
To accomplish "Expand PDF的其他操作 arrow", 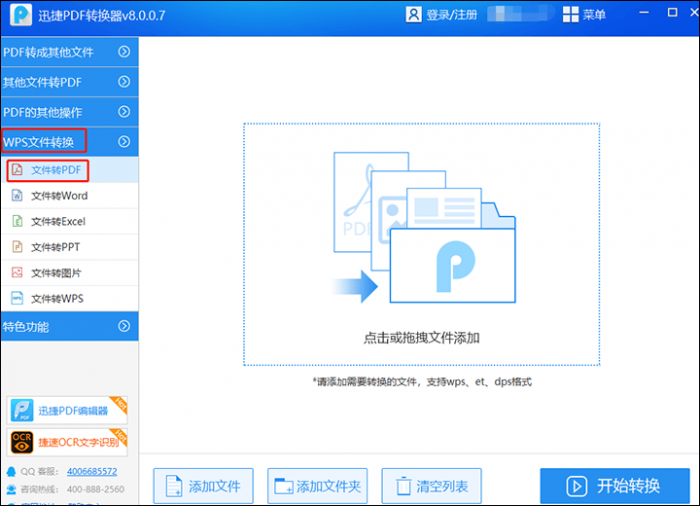I will click(x=124, y=112).
